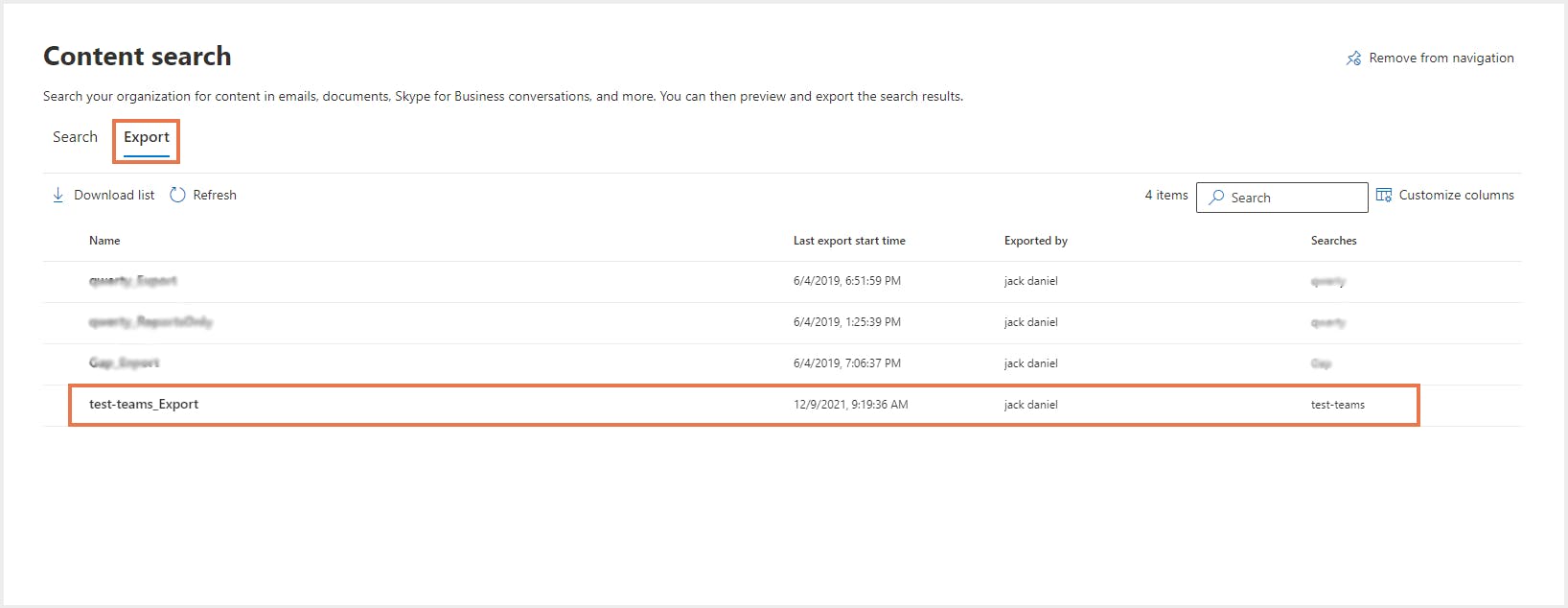
Task: Open Customize columns options
Action: pyautogui.click(x=1456, y=195)
